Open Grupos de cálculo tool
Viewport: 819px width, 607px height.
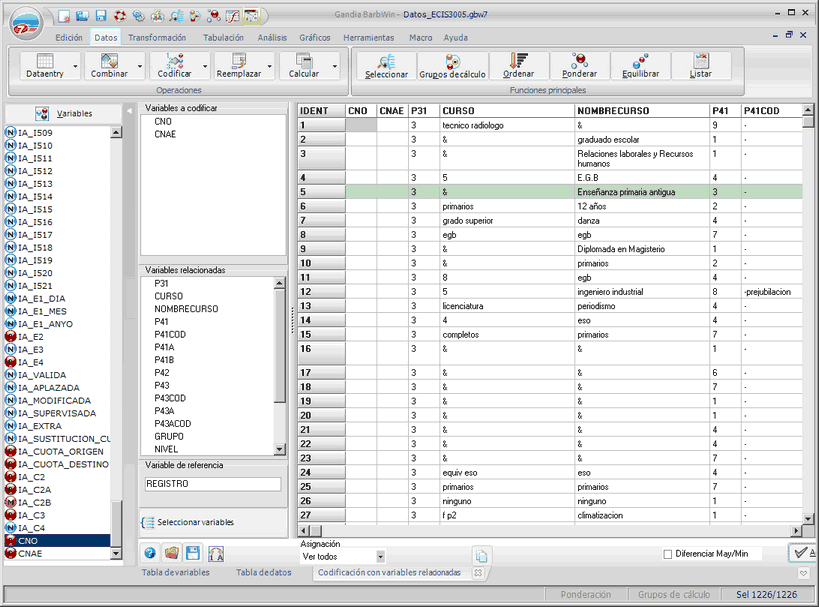[452, 61]
